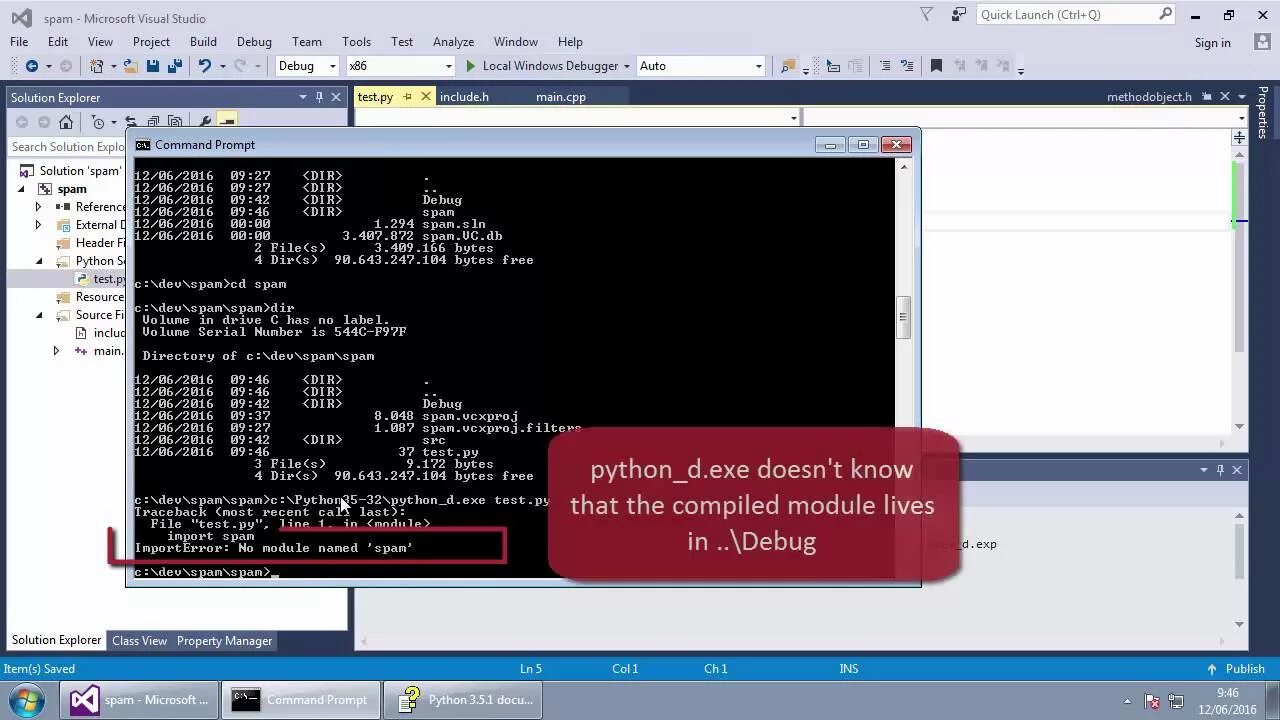Click the Open File folder icon
The height and width of the screenshot is (720, 1280).
click(x=132, y=66)
